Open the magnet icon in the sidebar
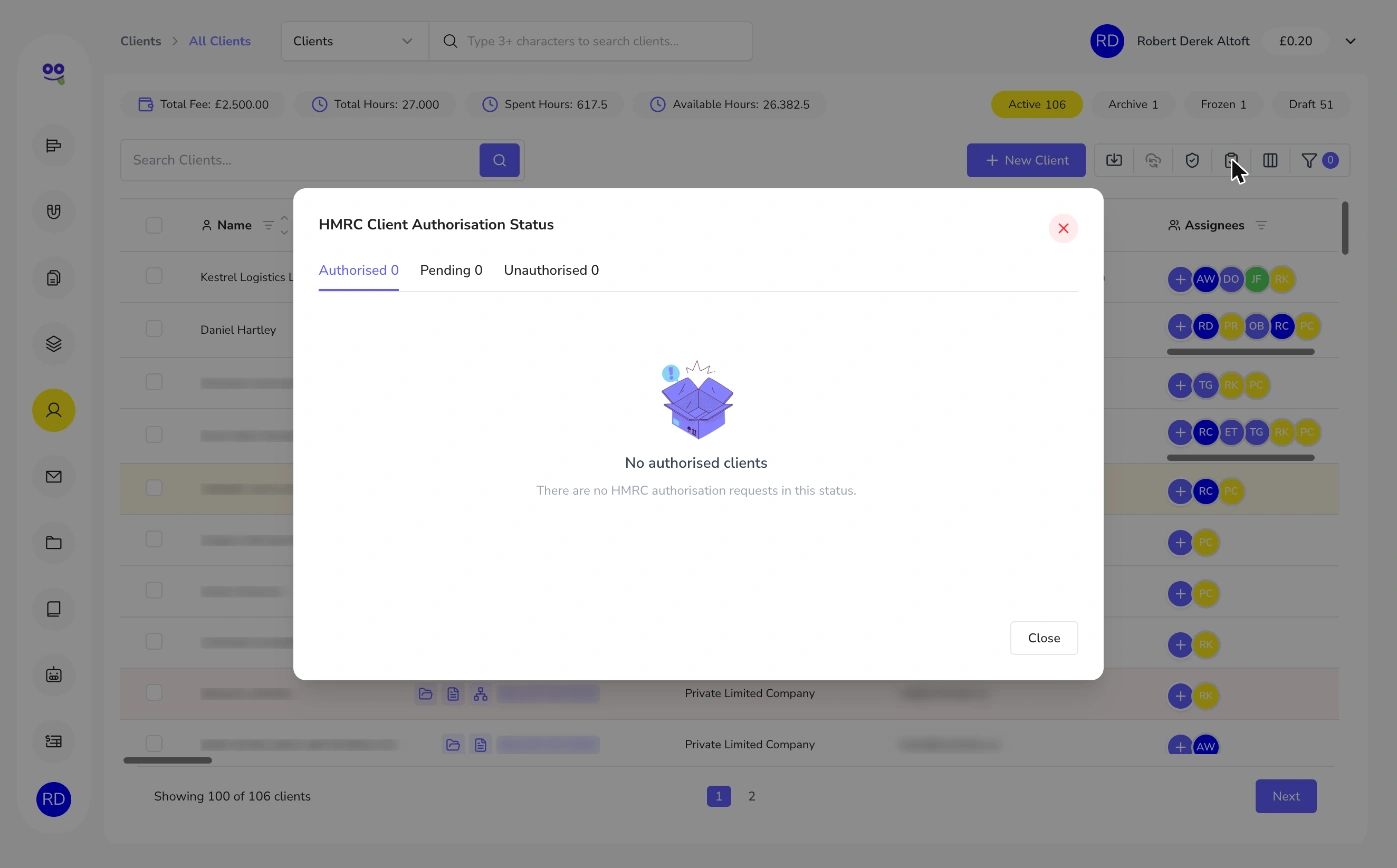1397x868 pixels. (x=54, y=211)
